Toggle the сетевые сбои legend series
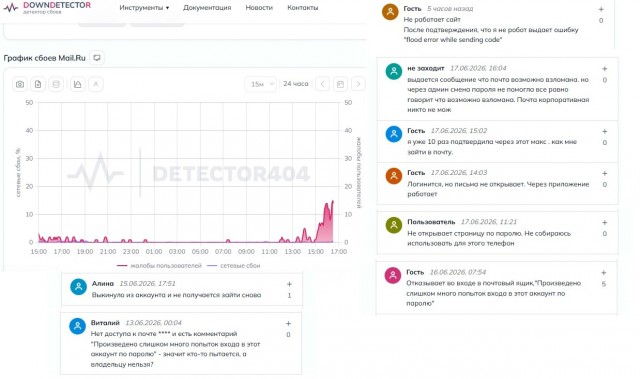 (x=234, y=266)
